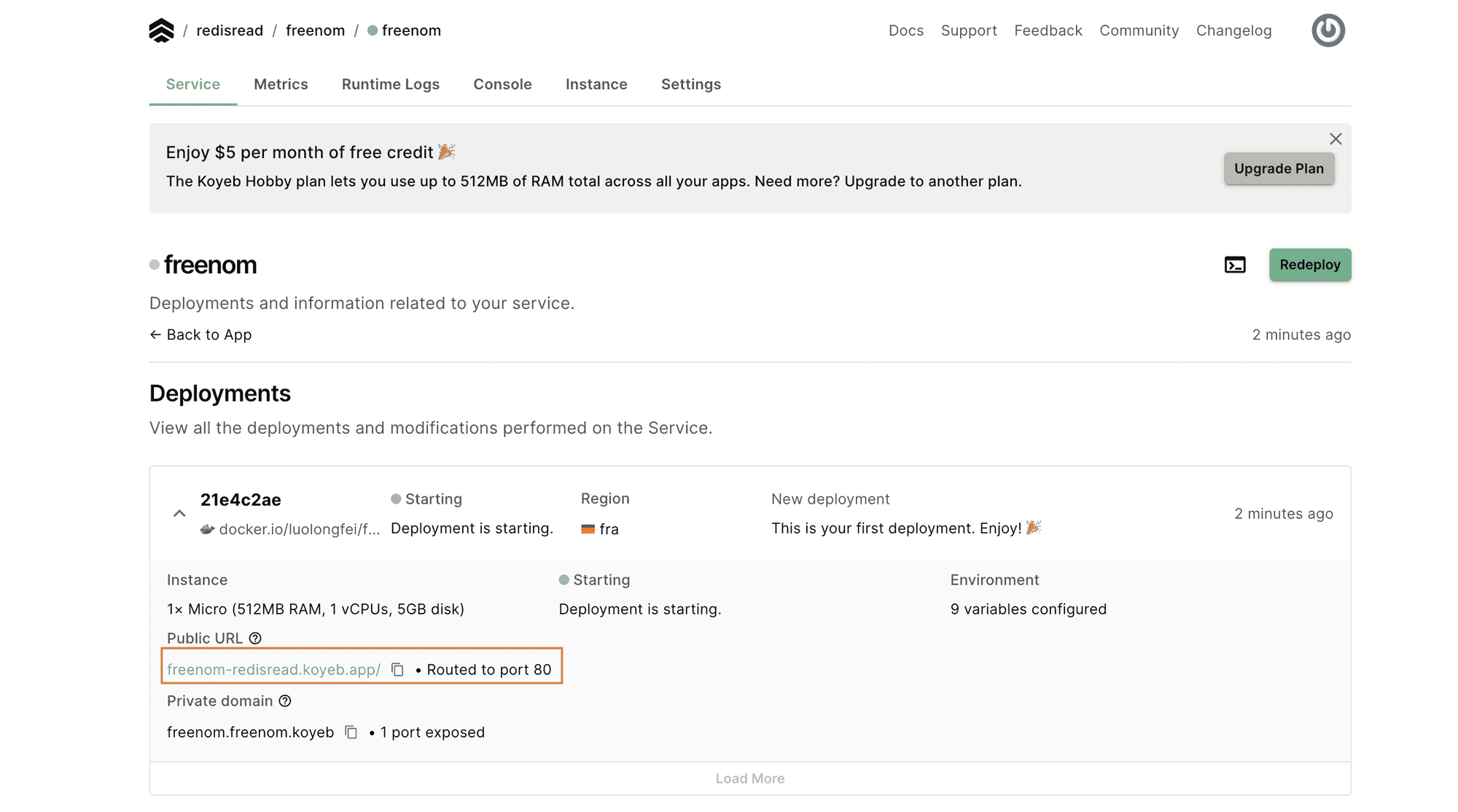Viewport: 1458px width, 812px height.
Task: Click the Germany flag for fra region
Action: [588, 529]
